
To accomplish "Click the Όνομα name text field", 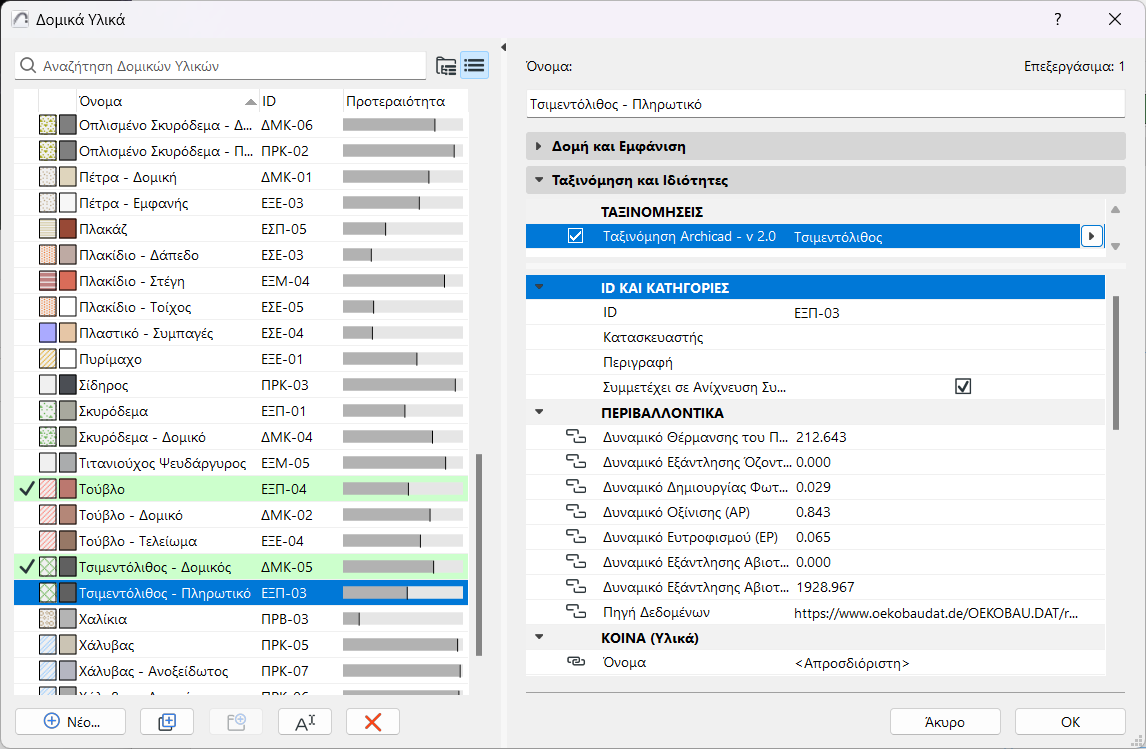I will (825, 104).
